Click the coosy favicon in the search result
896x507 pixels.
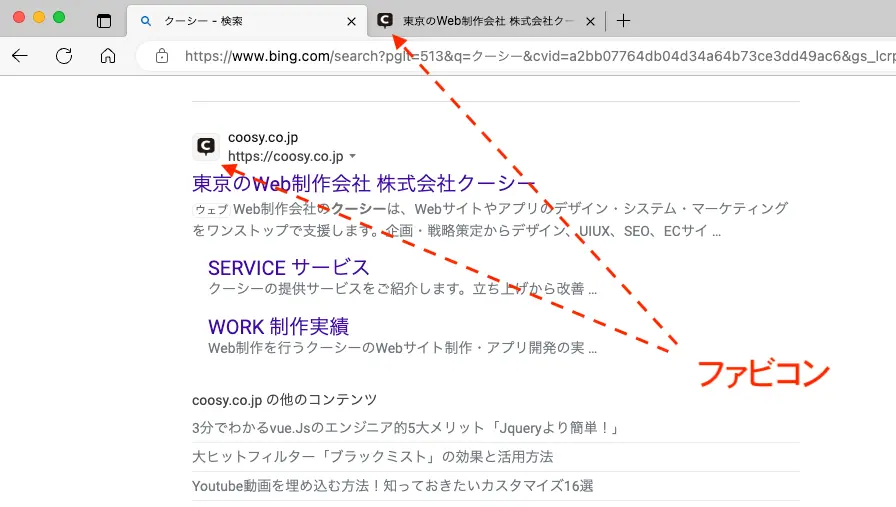tap(206, 146)
